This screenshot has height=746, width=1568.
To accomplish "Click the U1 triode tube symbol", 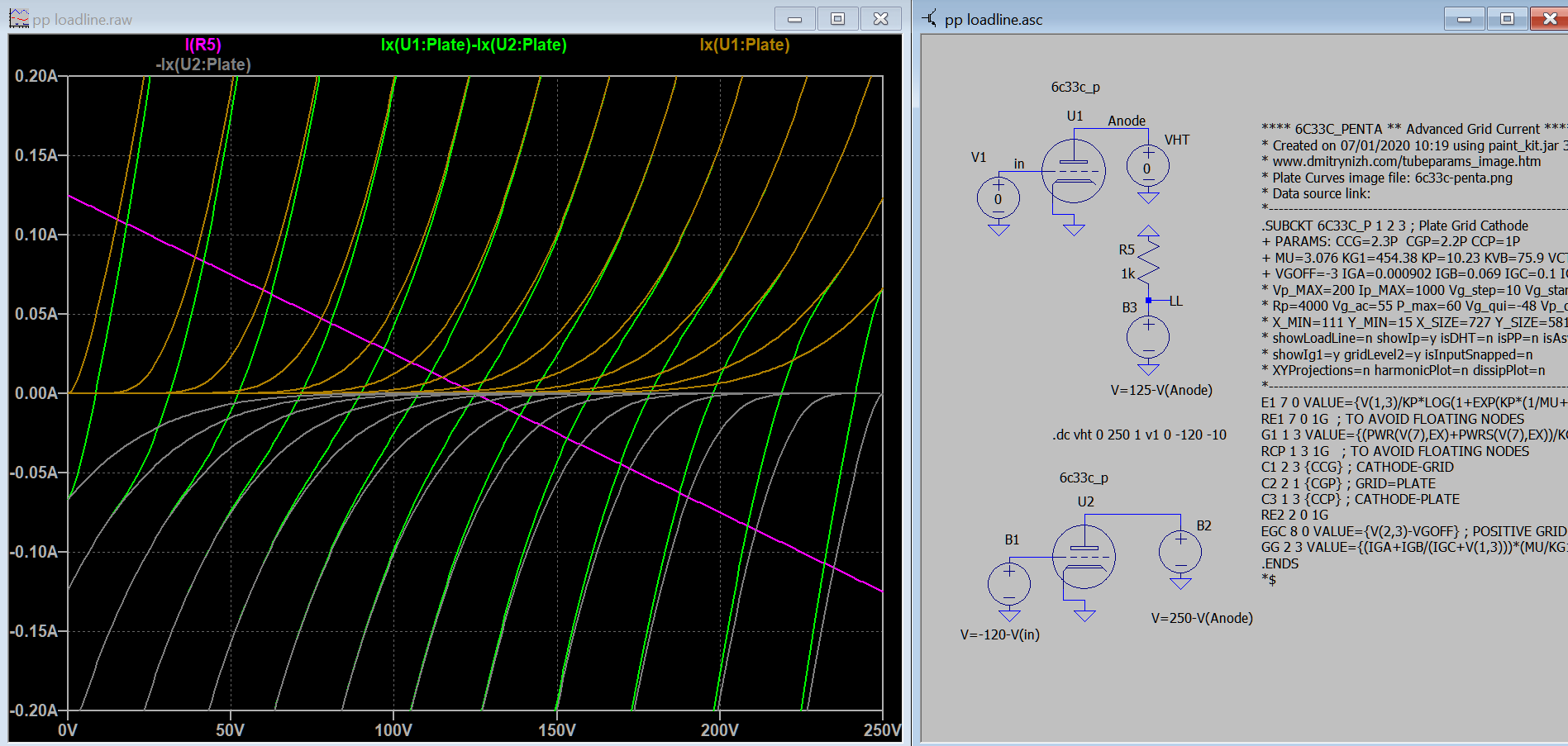I will 1073,171.
